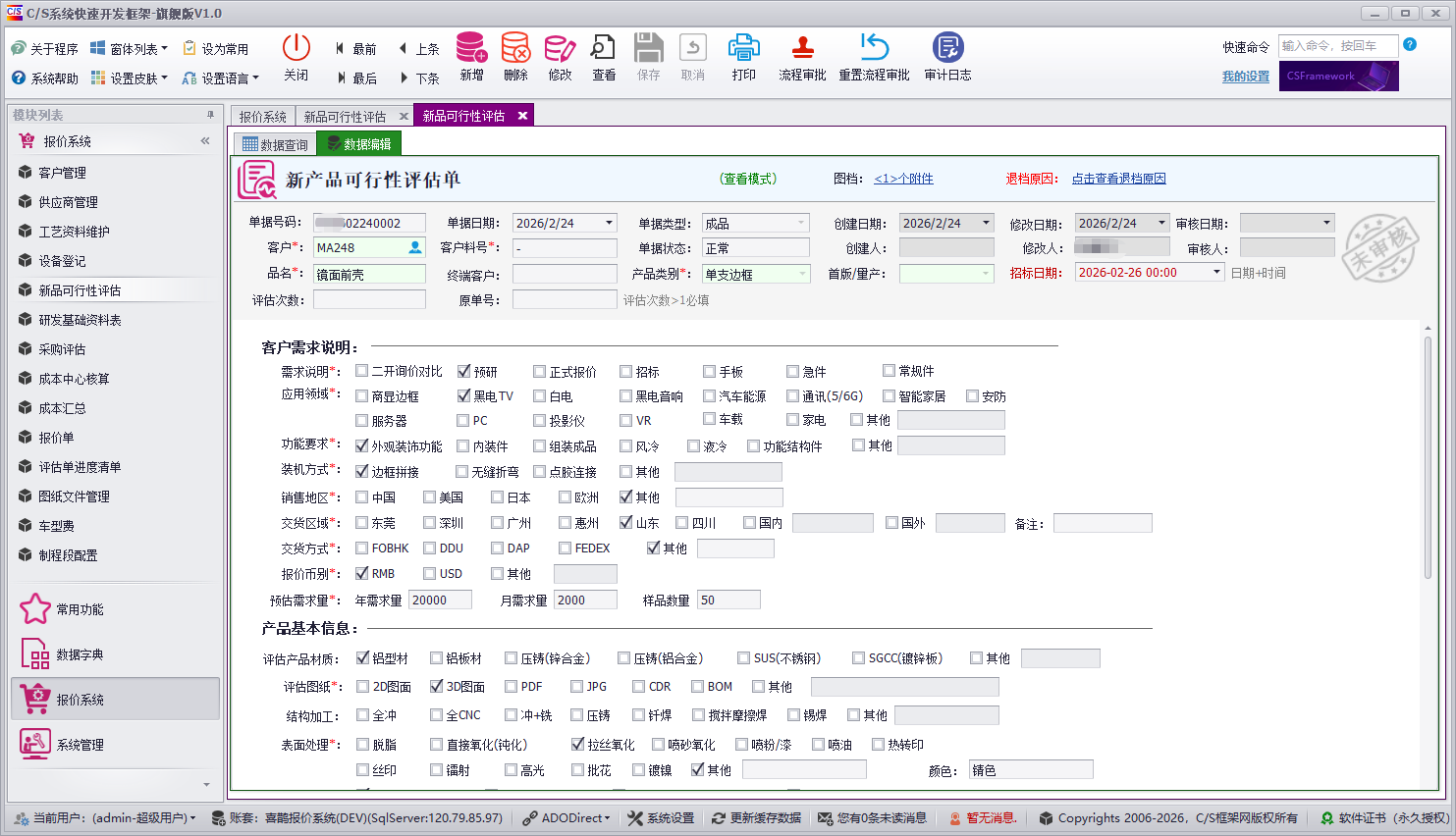Viewport: 1456px width, 836px height.
Task: Click the 查看 (view) toolbar icon
Action: coord(603,47)
